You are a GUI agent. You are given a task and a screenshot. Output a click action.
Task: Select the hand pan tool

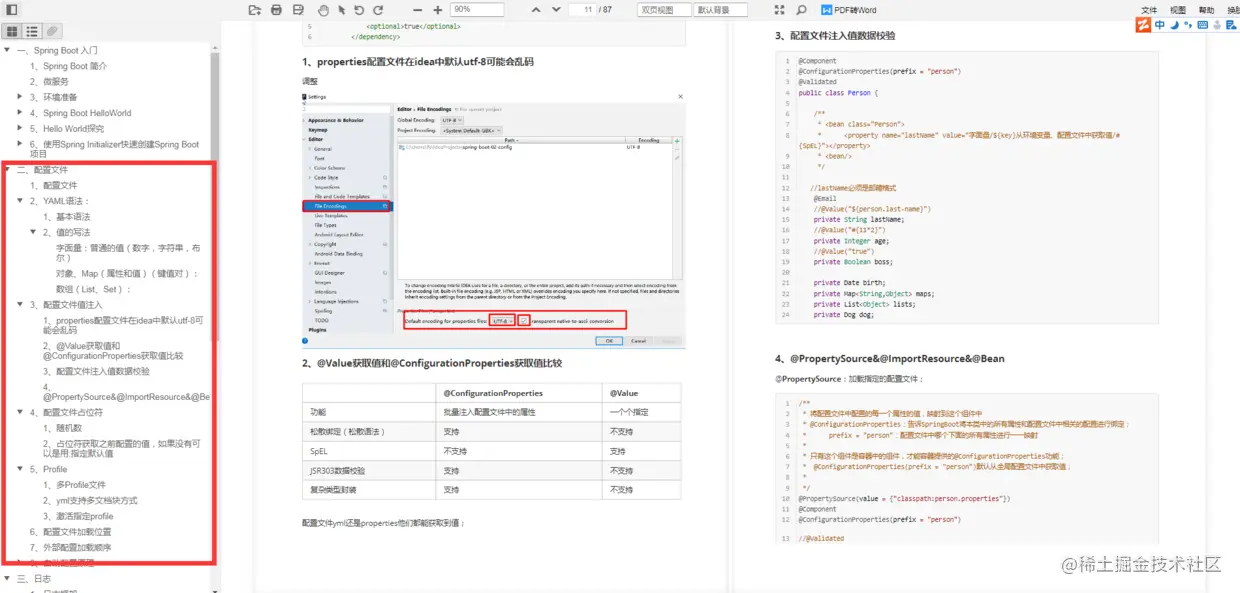click(324, 9)
